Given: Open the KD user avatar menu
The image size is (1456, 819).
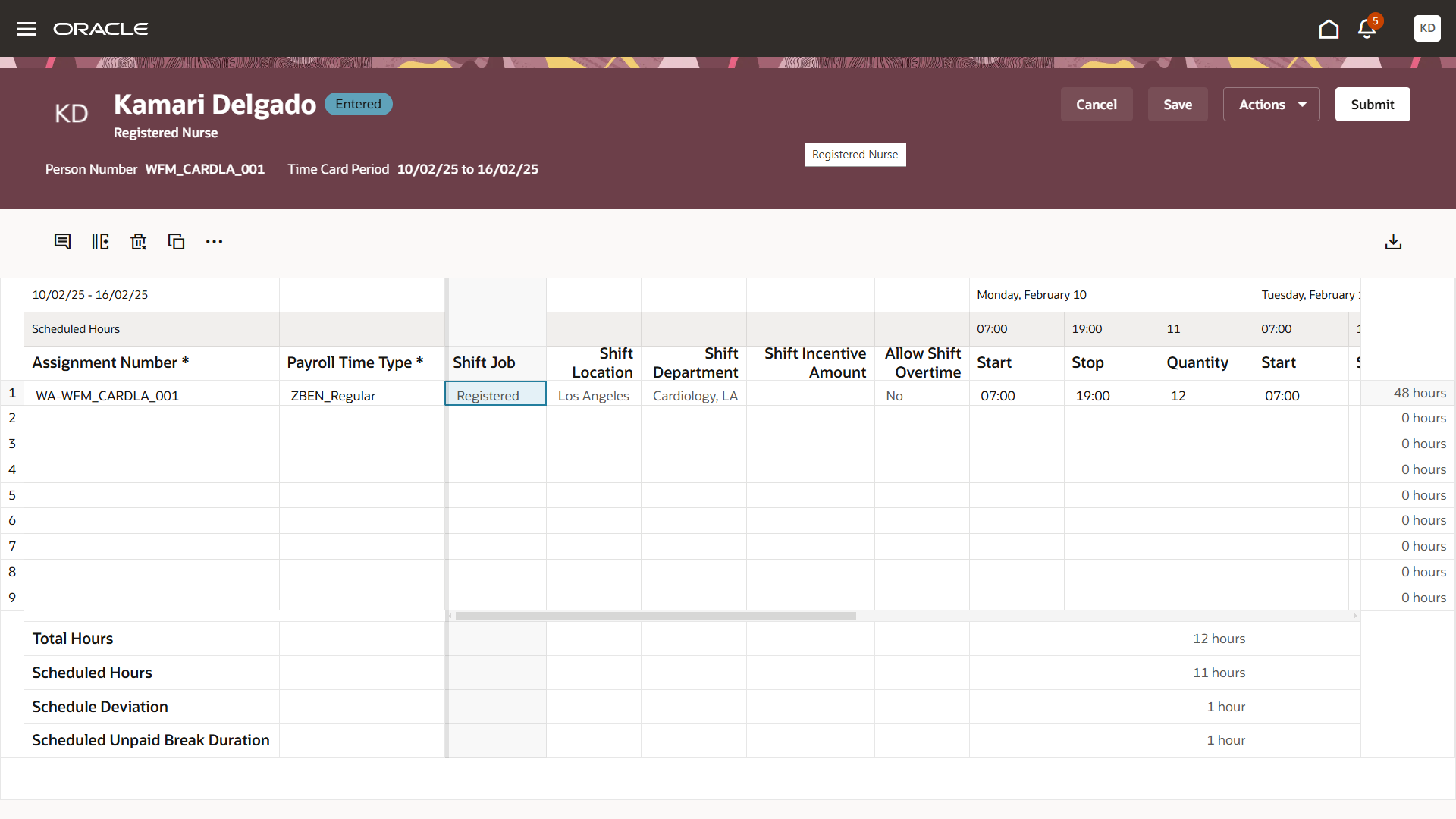Looking at the screenshot, I should (x=1426, y=28).
